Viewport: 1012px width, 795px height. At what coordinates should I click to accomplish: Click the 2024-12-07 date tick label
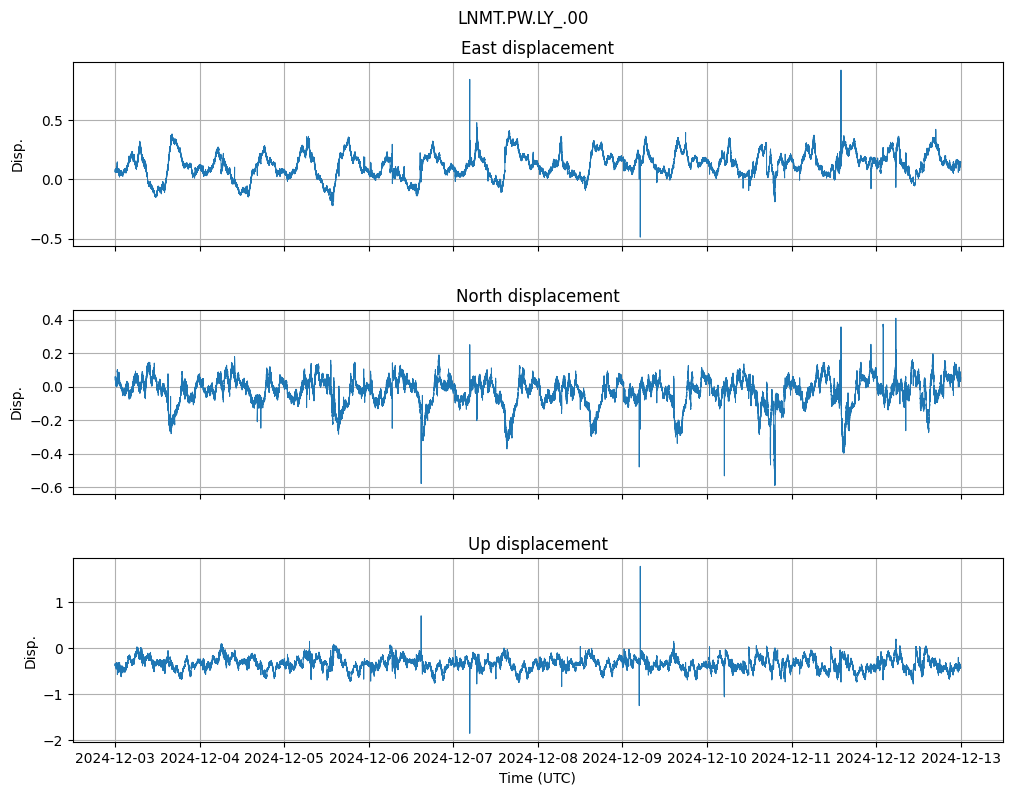(x=453, y=759)
